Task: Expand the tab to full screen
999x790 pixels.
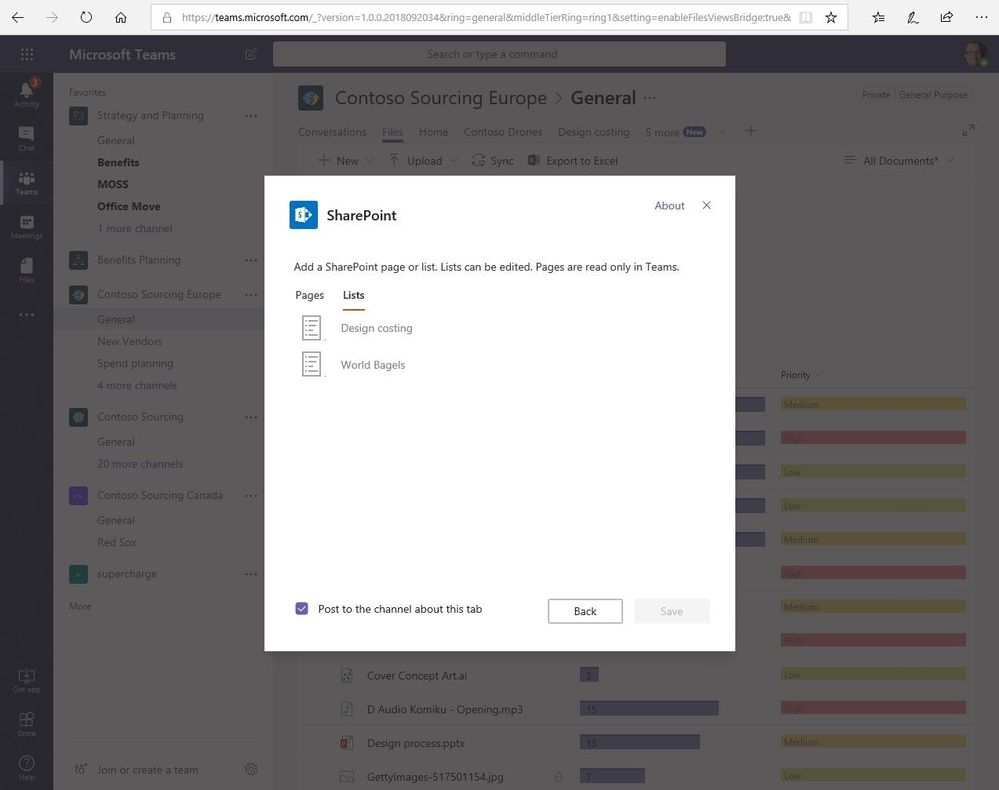Action: (x=968, y=130)
